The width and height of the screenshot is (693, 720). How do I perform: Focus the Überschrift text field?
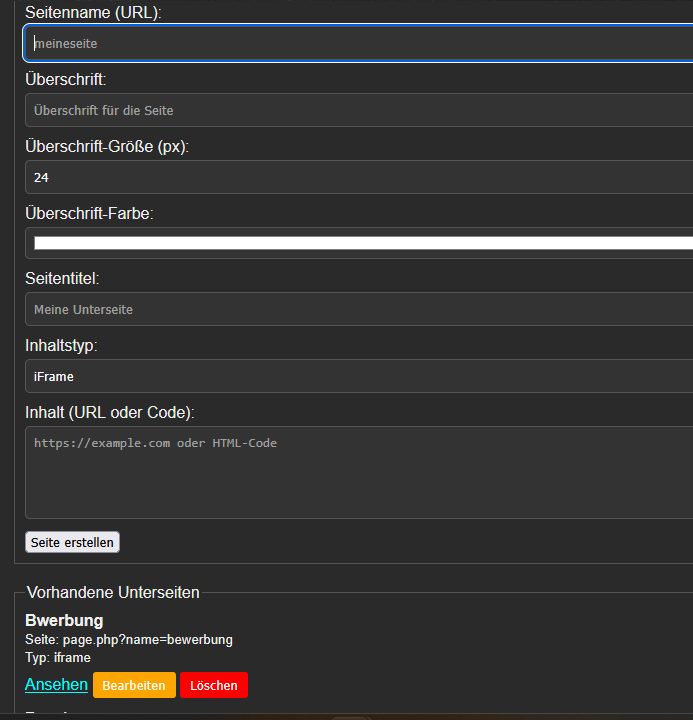pyautogui.click(x=358, y=110)
